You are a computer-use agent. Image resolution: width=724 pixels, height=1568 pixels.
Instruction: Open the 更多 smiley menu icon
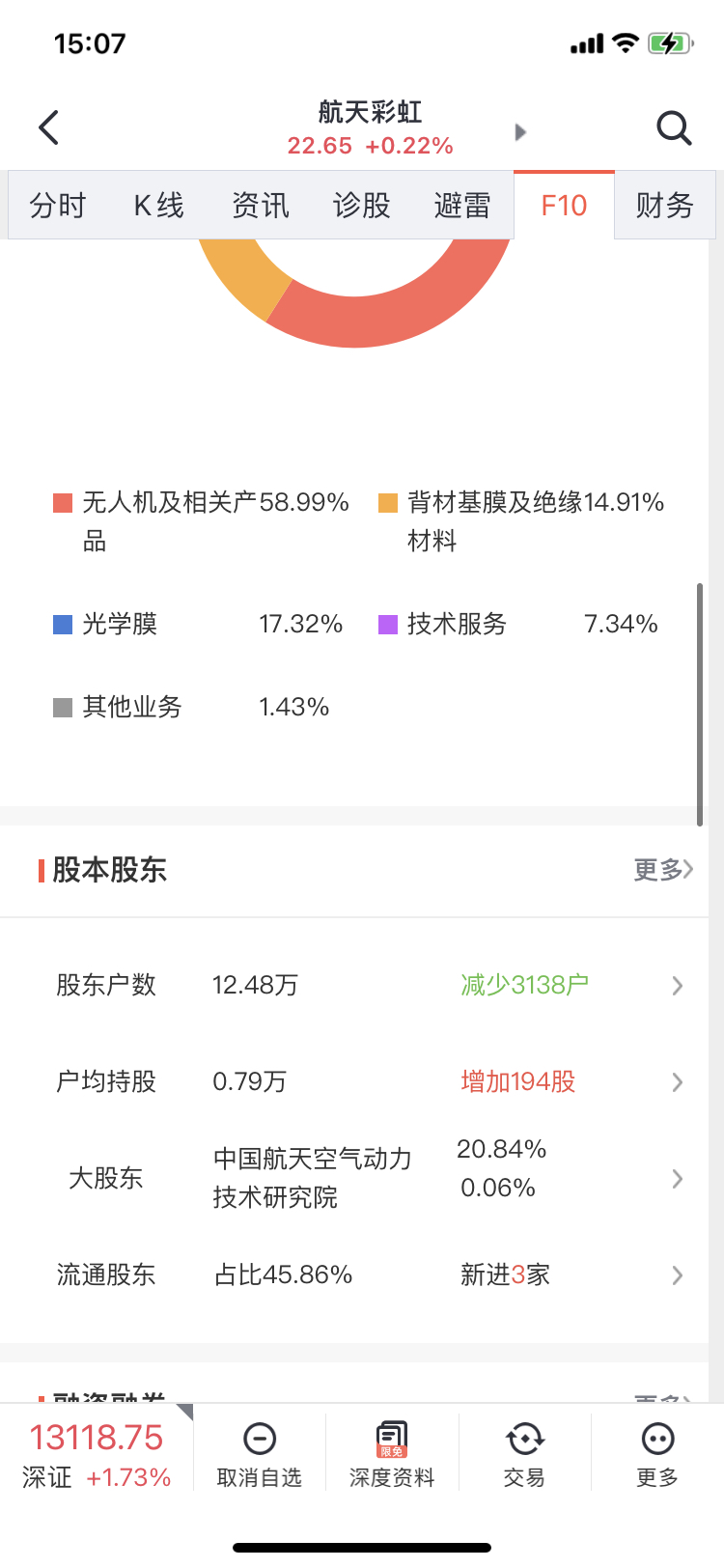click(657, 1440)
